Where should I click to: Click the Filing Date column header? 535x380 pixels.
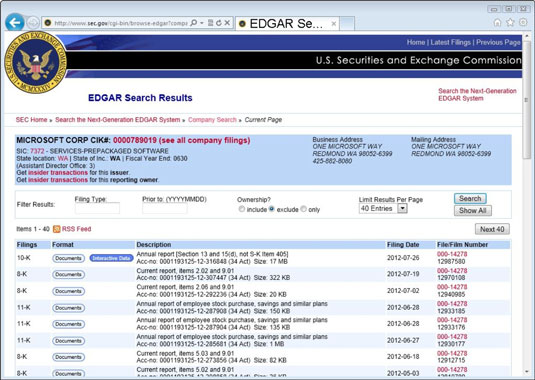(403, 245)
